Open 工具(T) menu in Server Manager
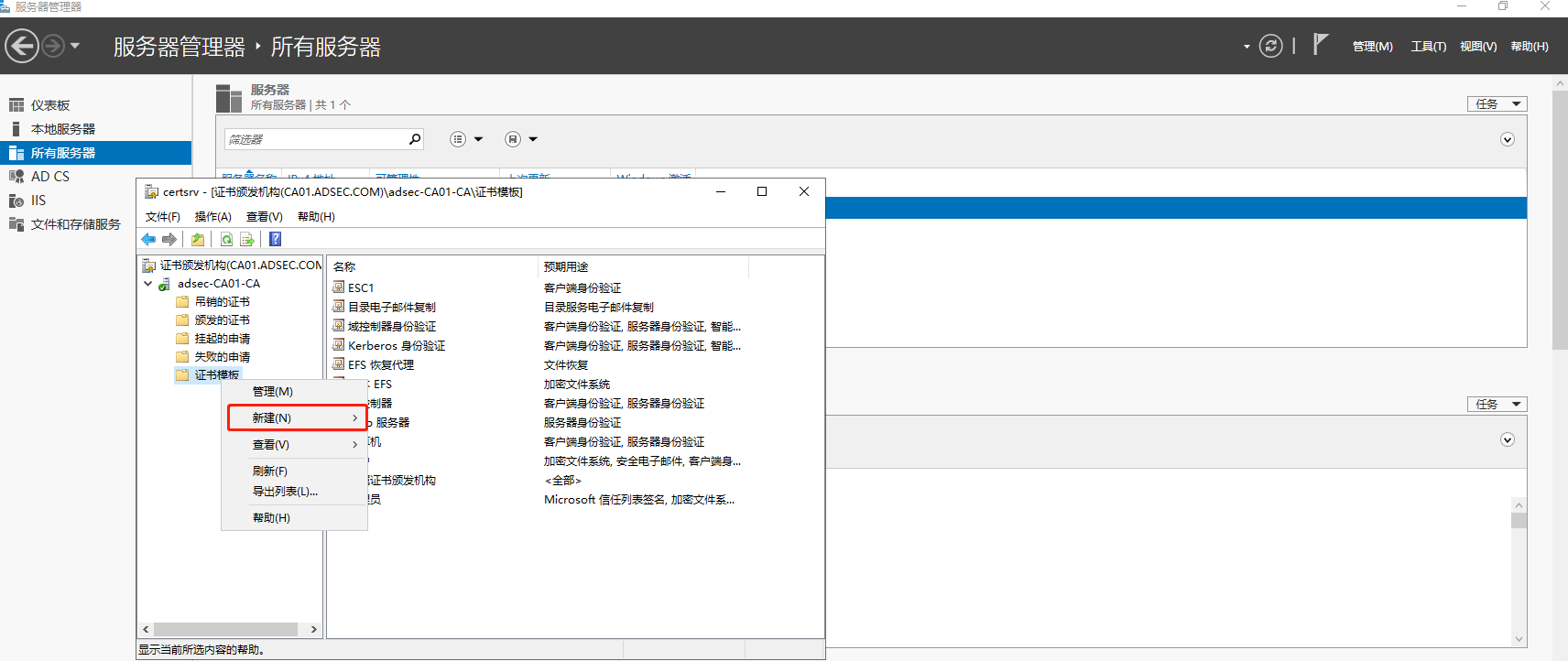Viewport: 1568px width, 661px height. coord(1428,47)
